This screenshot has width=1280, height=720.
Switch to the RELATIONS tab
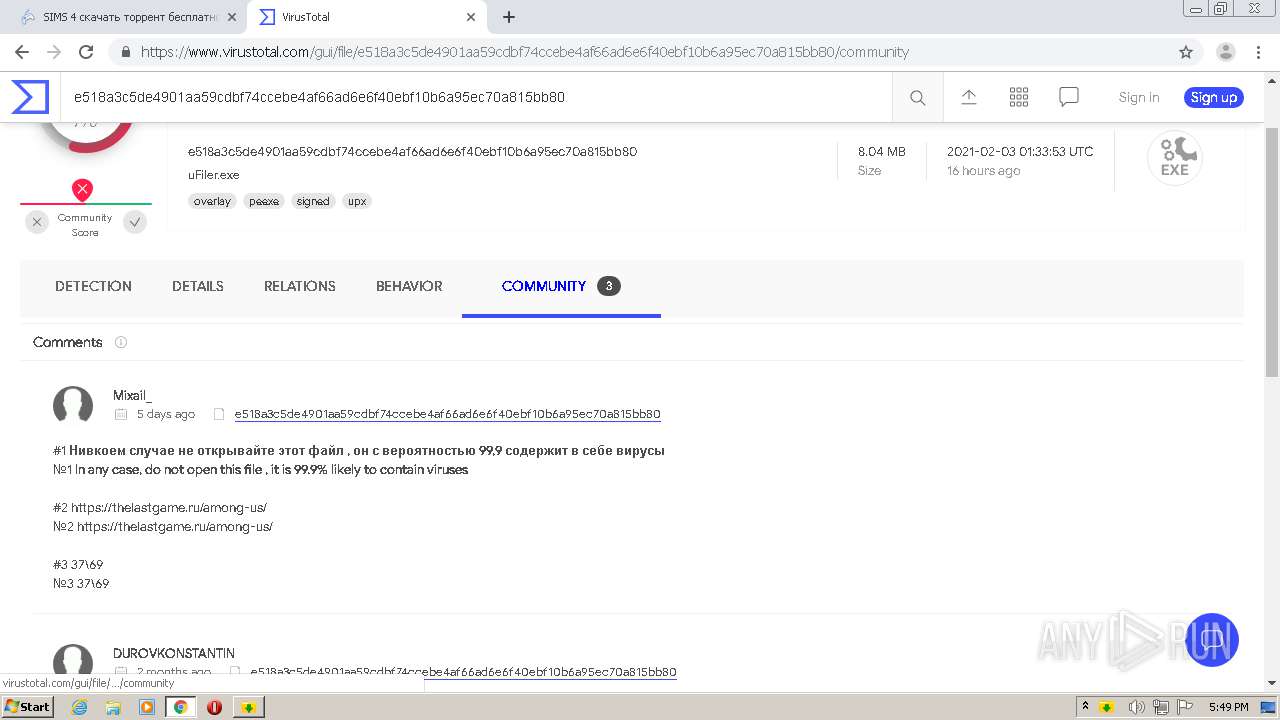click(300, 286)
